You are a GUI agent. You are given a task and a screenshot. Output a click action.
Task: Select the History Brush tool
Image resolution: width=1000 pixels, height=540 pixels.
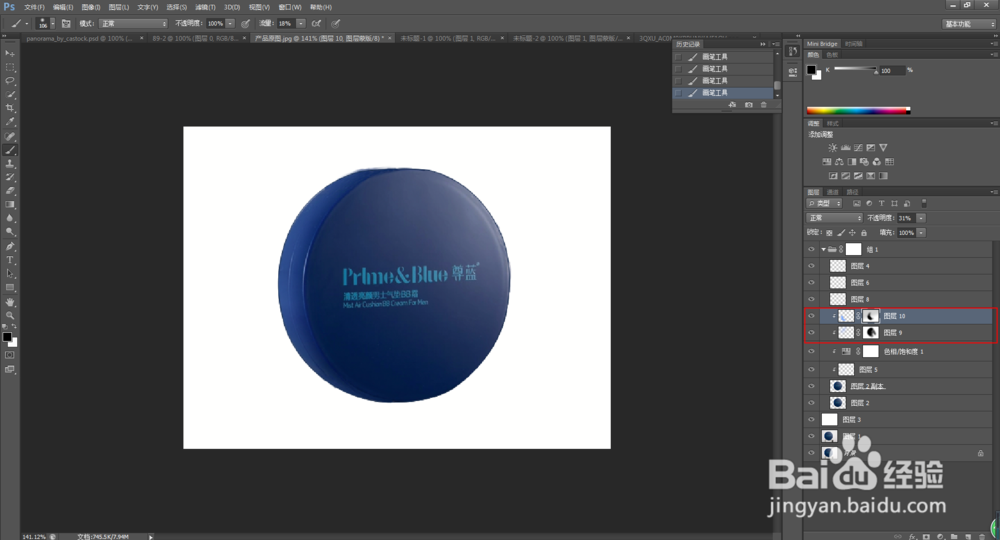click(10, 177)
